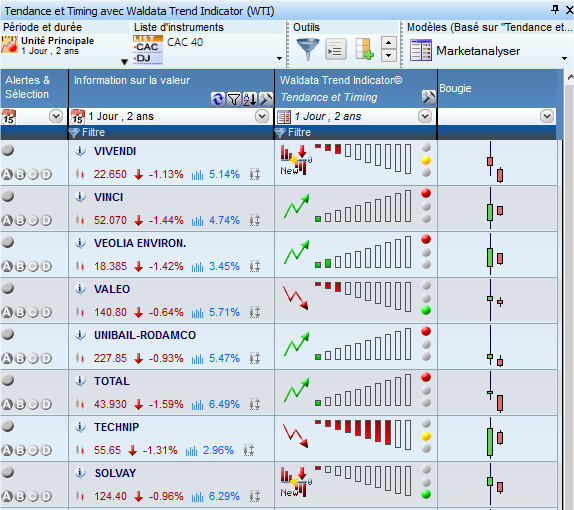This screenshot has height=510, width=574.
Task: Toggle alert D for VALEO
Action: point(46,312)
